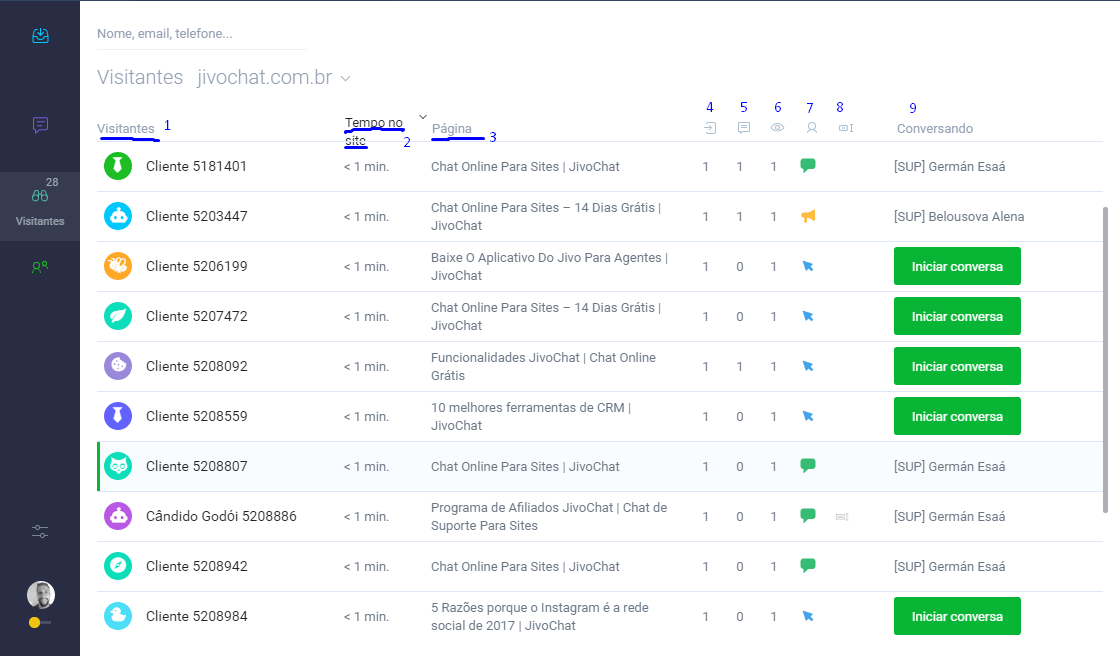
Task: Select visitor name Cândido Godói 5208886
Action: click(221, 517)
